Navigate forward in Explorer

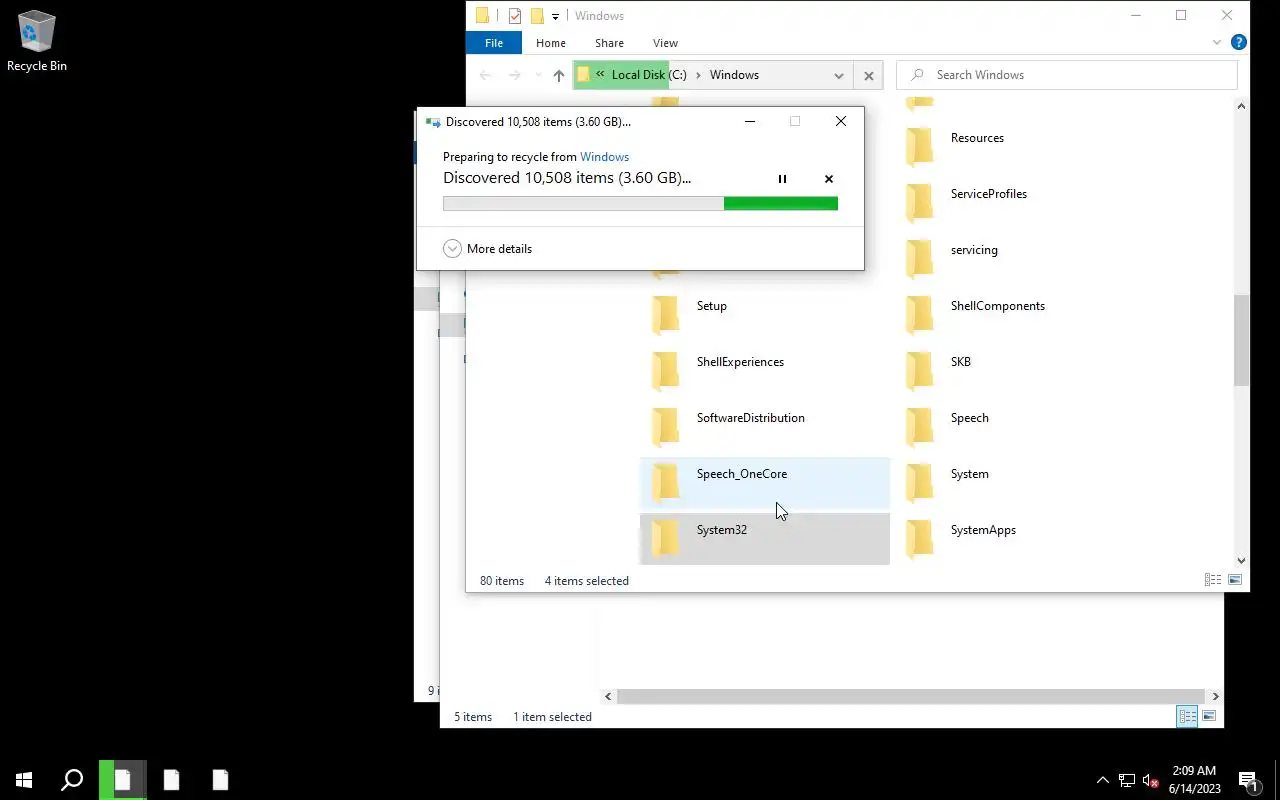click(x=514, y=75)
